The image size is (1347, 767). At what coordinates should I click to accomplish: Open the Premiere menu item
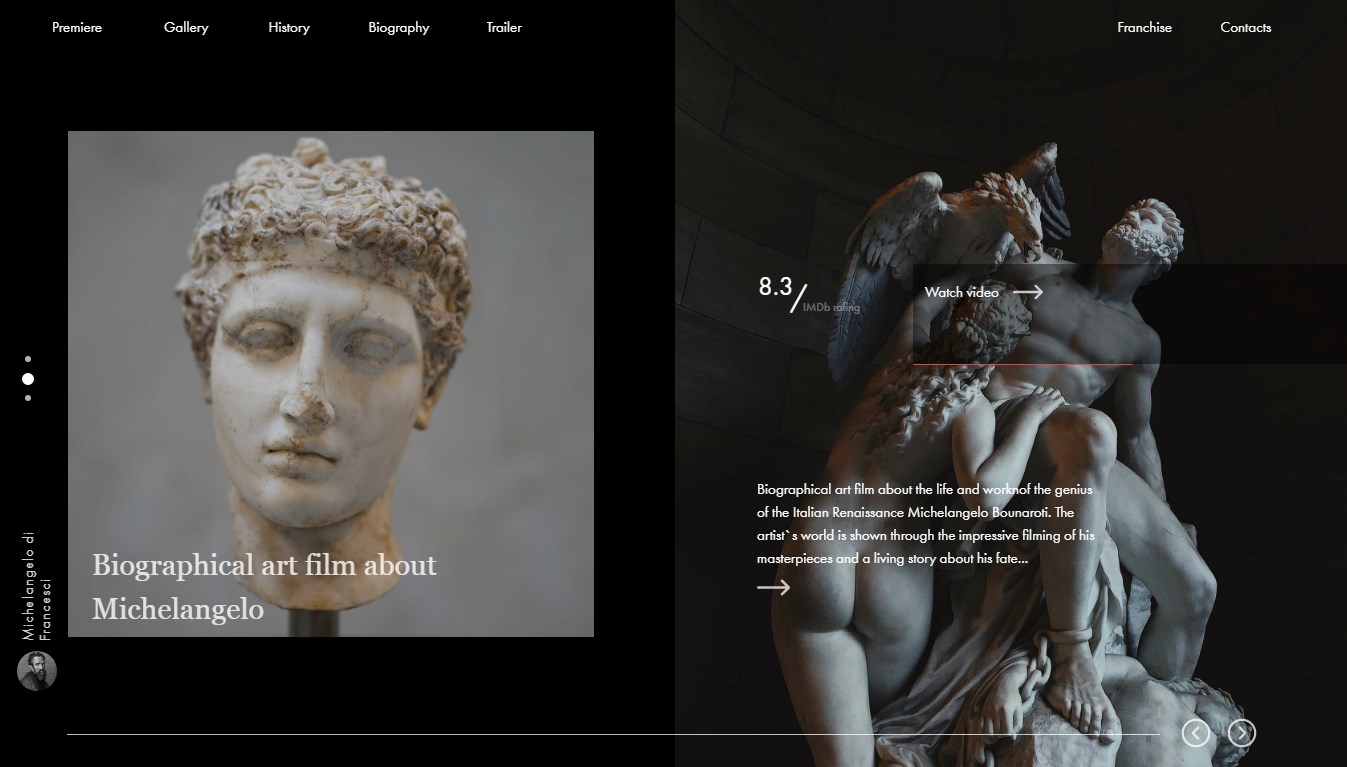(77, 28)
